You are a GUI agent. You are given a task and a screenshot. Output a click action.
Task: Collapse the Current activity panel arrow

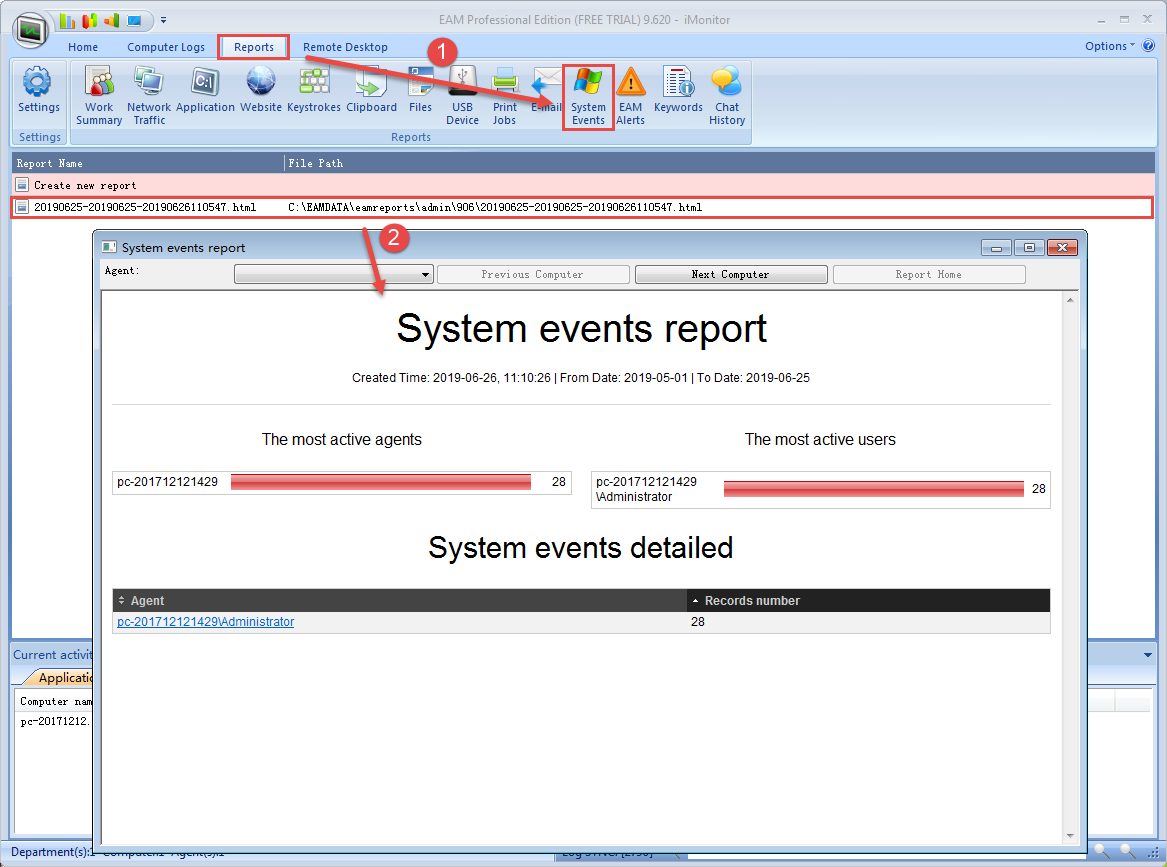pyautogui.click(x=1148, y=655)
